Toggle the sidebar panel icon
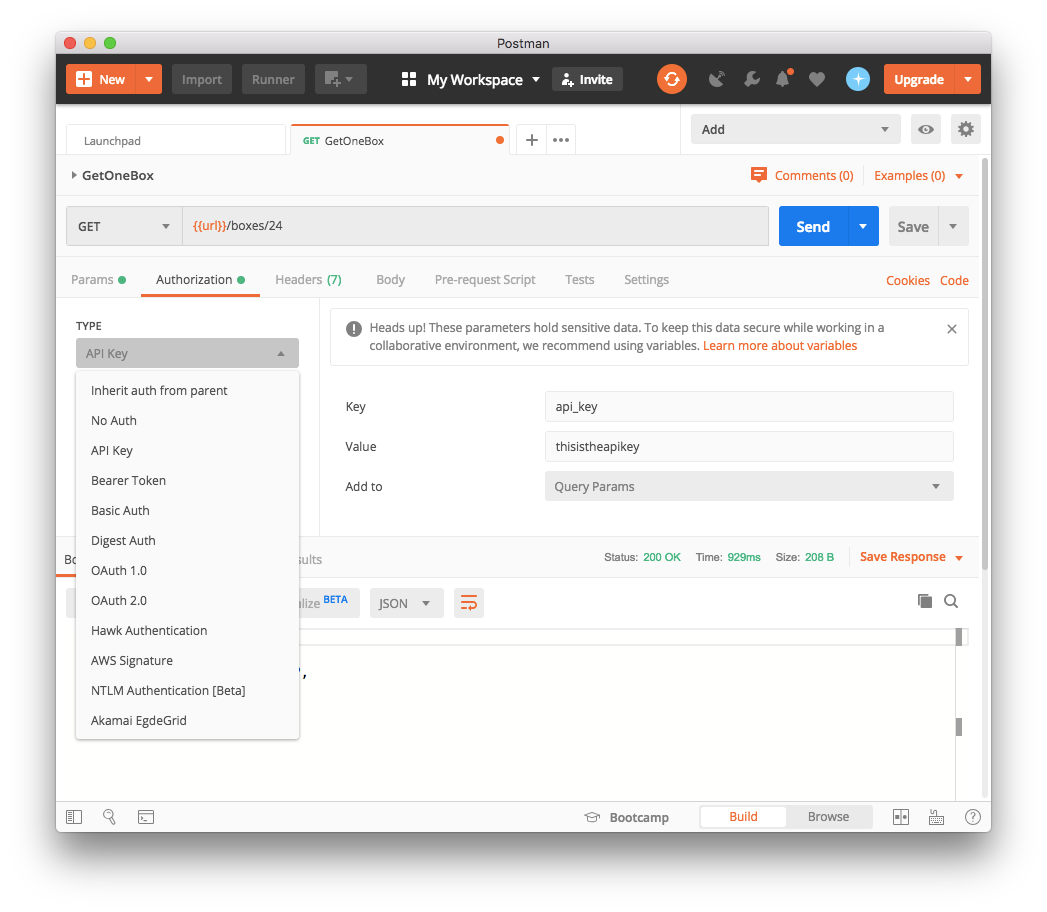 coord(74,817)
